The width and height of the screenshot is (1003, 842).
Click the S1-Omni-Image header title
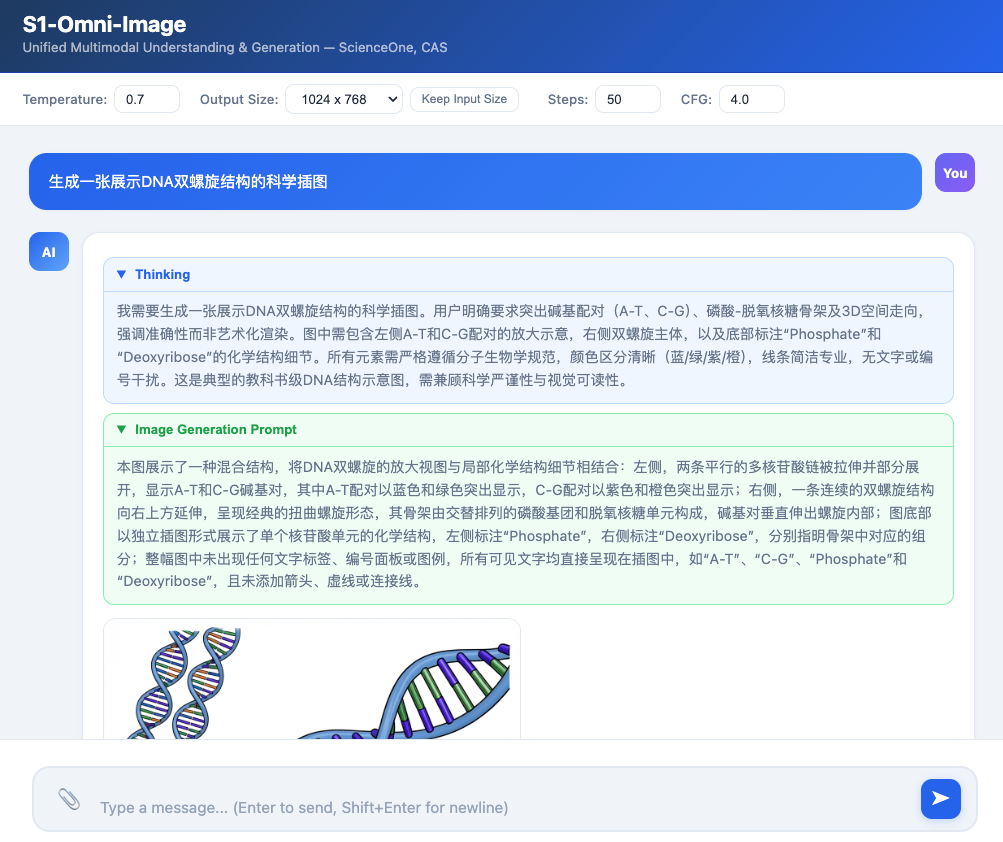click(104, 25)
